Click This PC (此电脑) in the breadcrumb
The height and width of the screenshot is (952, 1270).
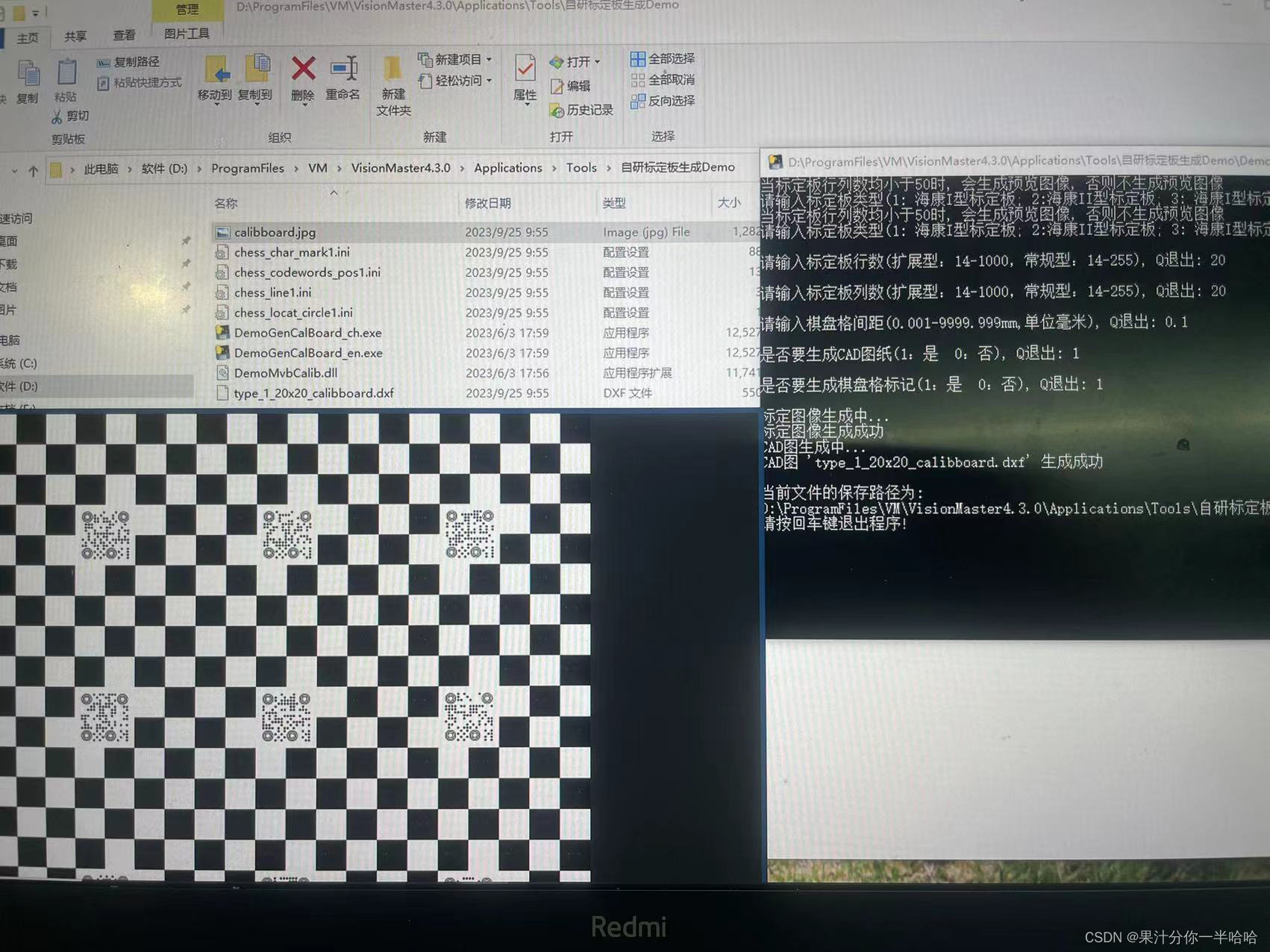coord(101,169)
